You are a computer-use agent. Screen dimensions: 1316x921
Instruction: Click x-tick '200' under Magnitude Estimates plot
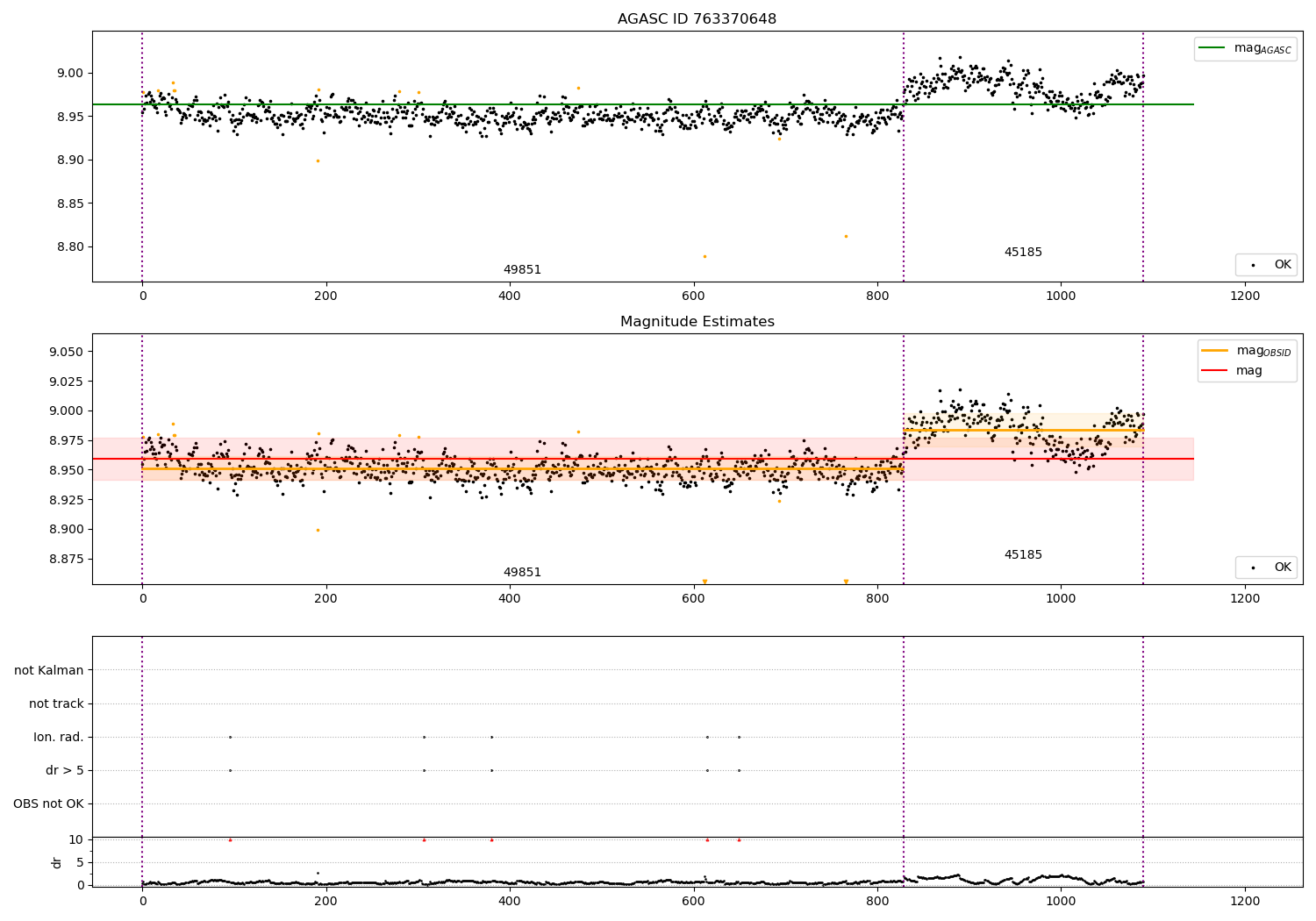tap(326, 599)
